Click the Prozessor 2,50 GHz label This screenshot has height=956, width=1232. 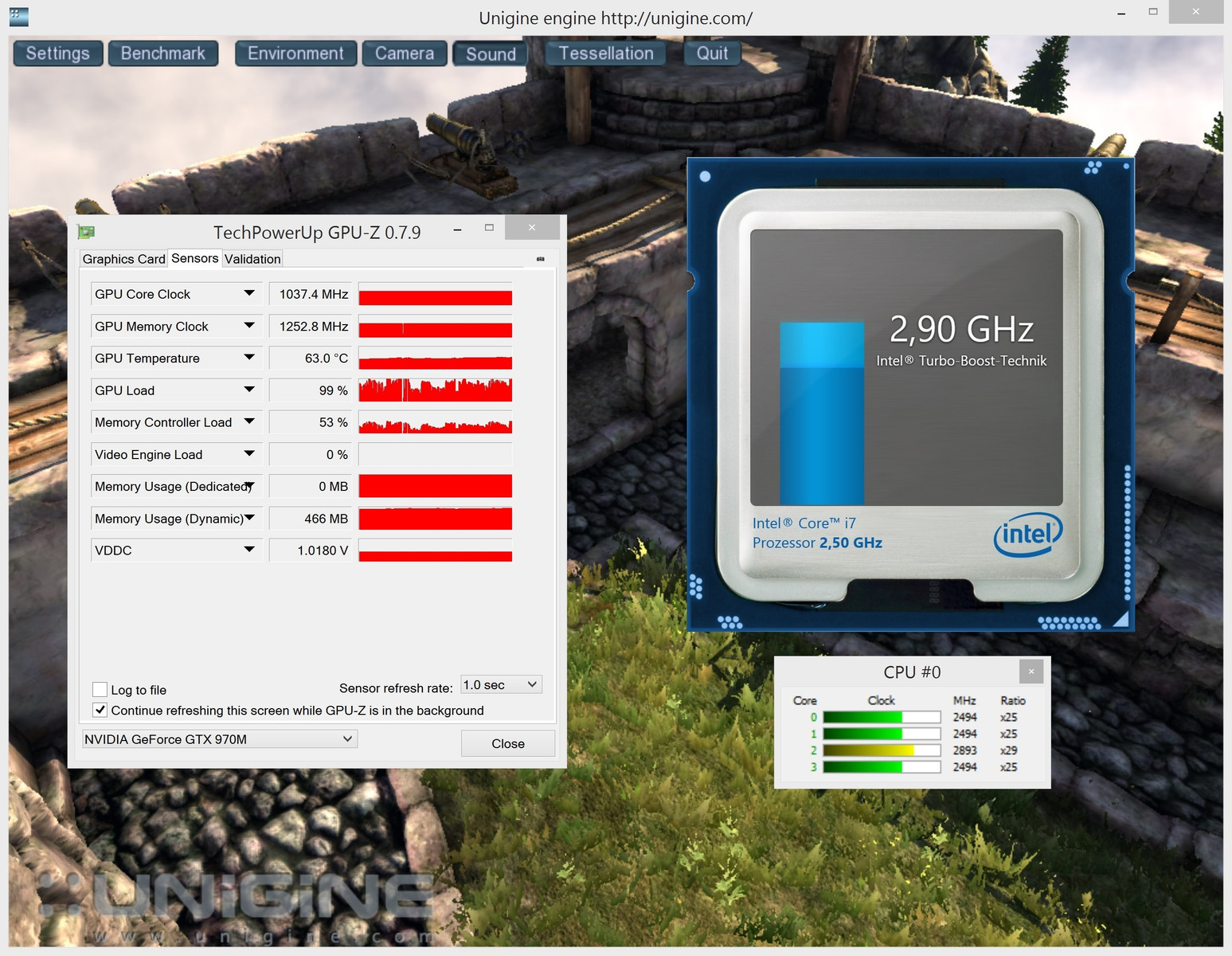[x=817, y=543]
